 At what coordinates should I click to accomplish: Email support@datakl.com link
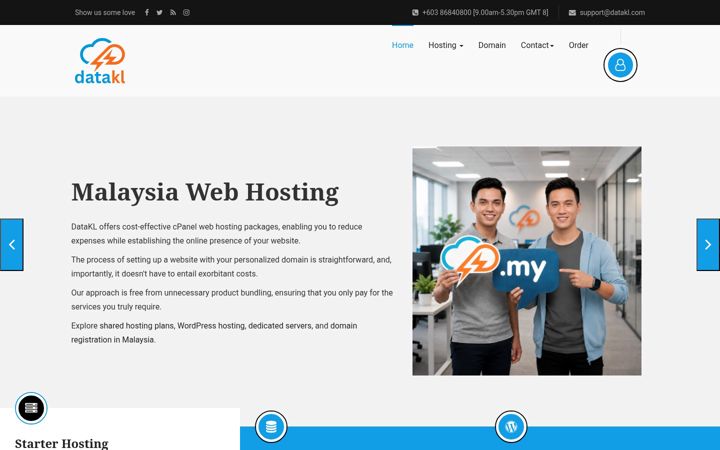coord(612,12)
